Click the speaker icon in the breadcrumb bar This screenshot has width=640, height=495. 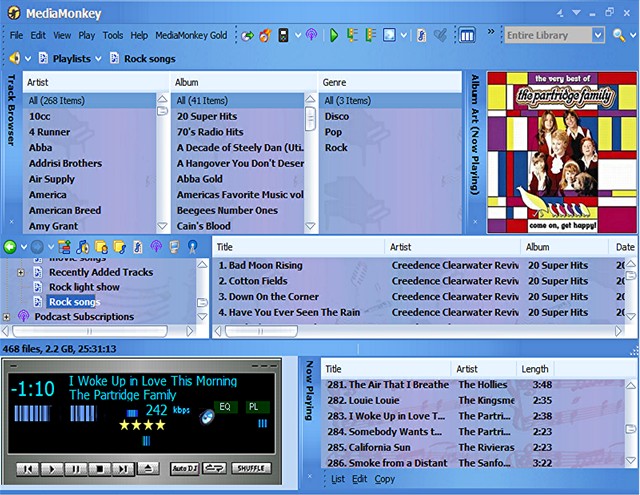coord(14,58)
